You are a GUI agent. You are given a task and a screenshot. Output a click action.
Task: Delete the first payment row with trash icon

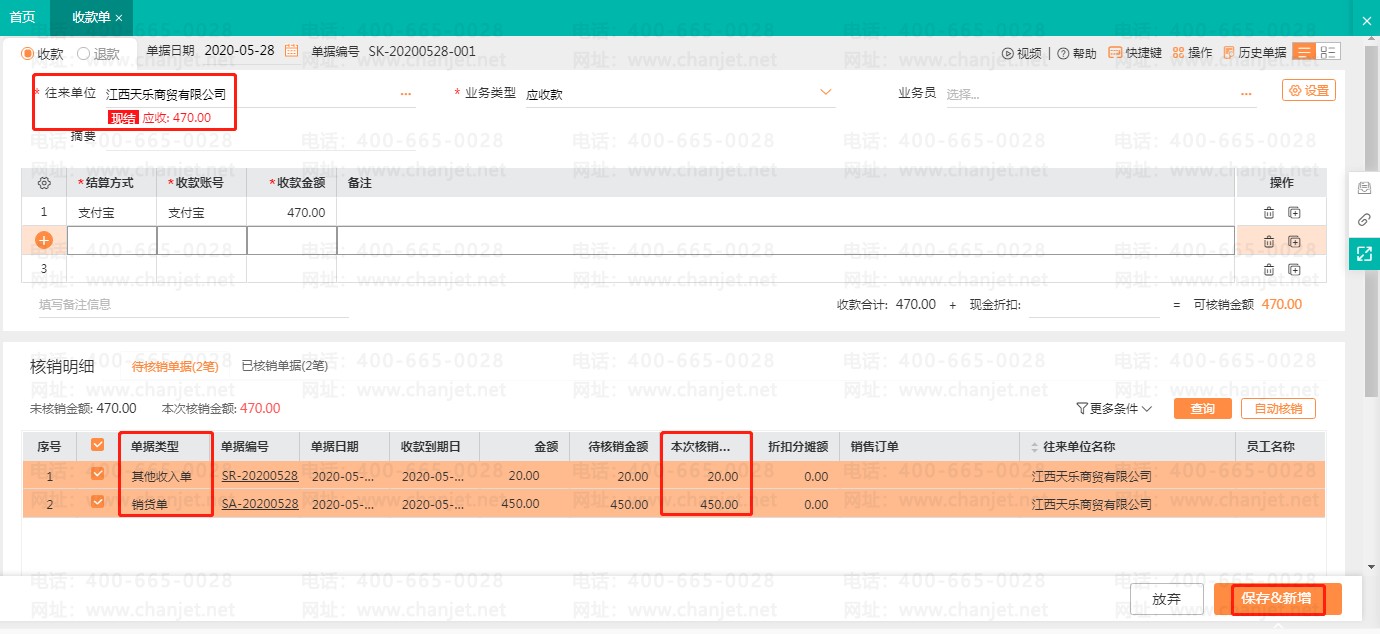click(1269, 213)
